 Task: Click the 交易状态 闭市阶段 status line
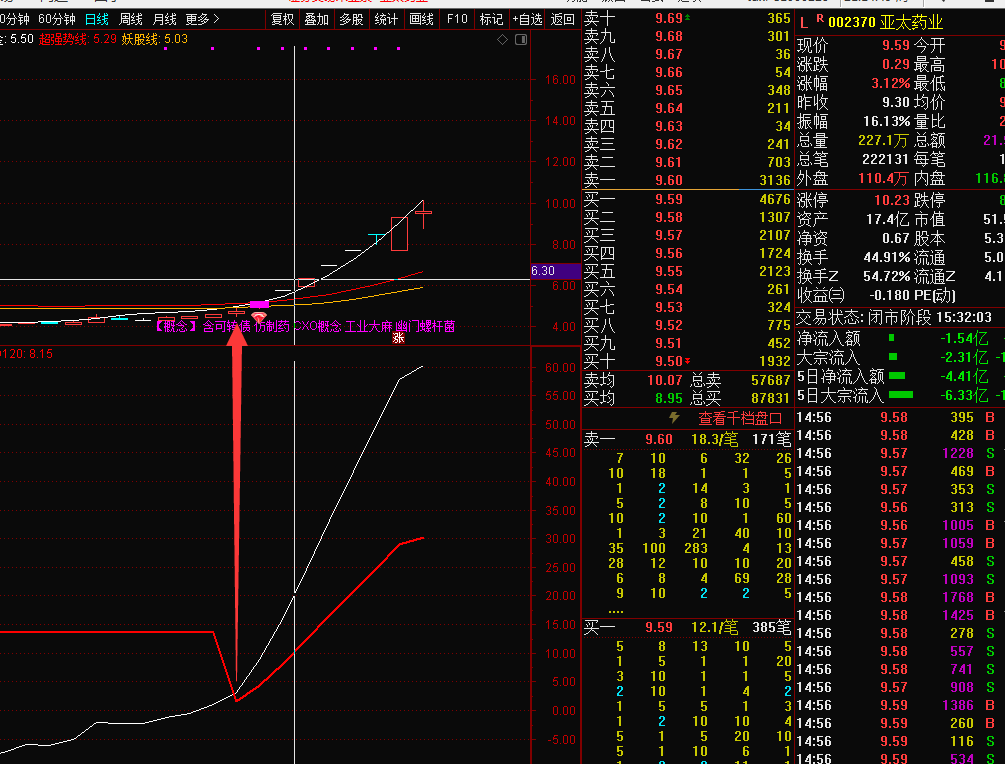(x=893, y=317)
